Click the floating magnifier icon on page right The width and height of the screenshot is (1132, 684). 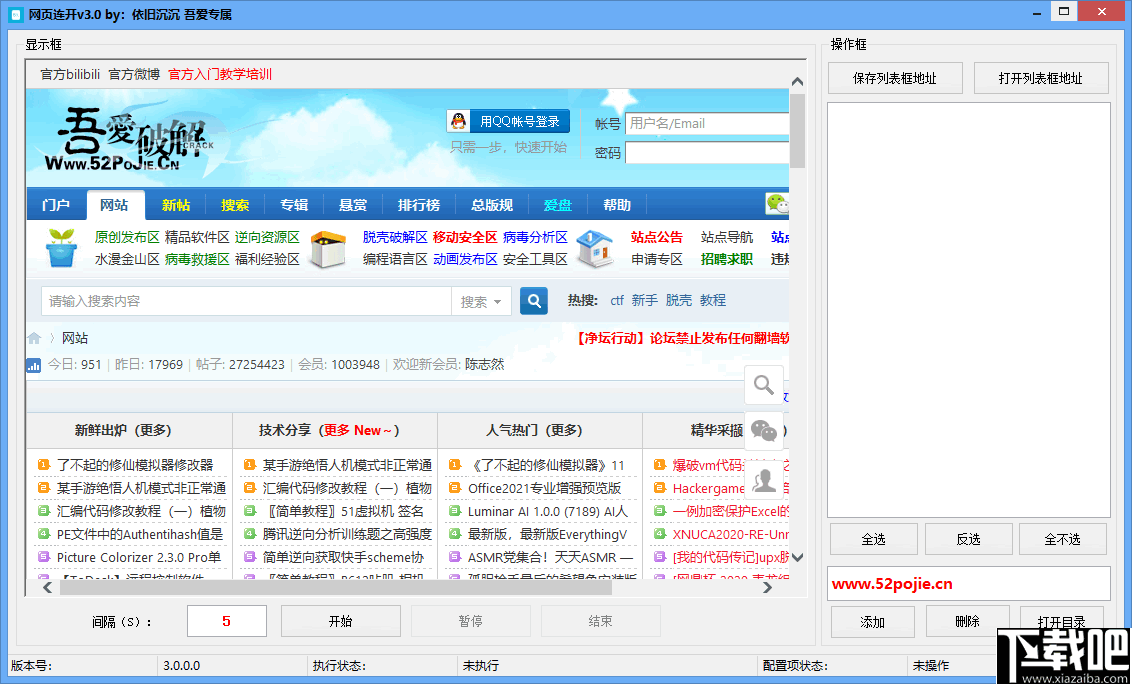coord(764,384)
